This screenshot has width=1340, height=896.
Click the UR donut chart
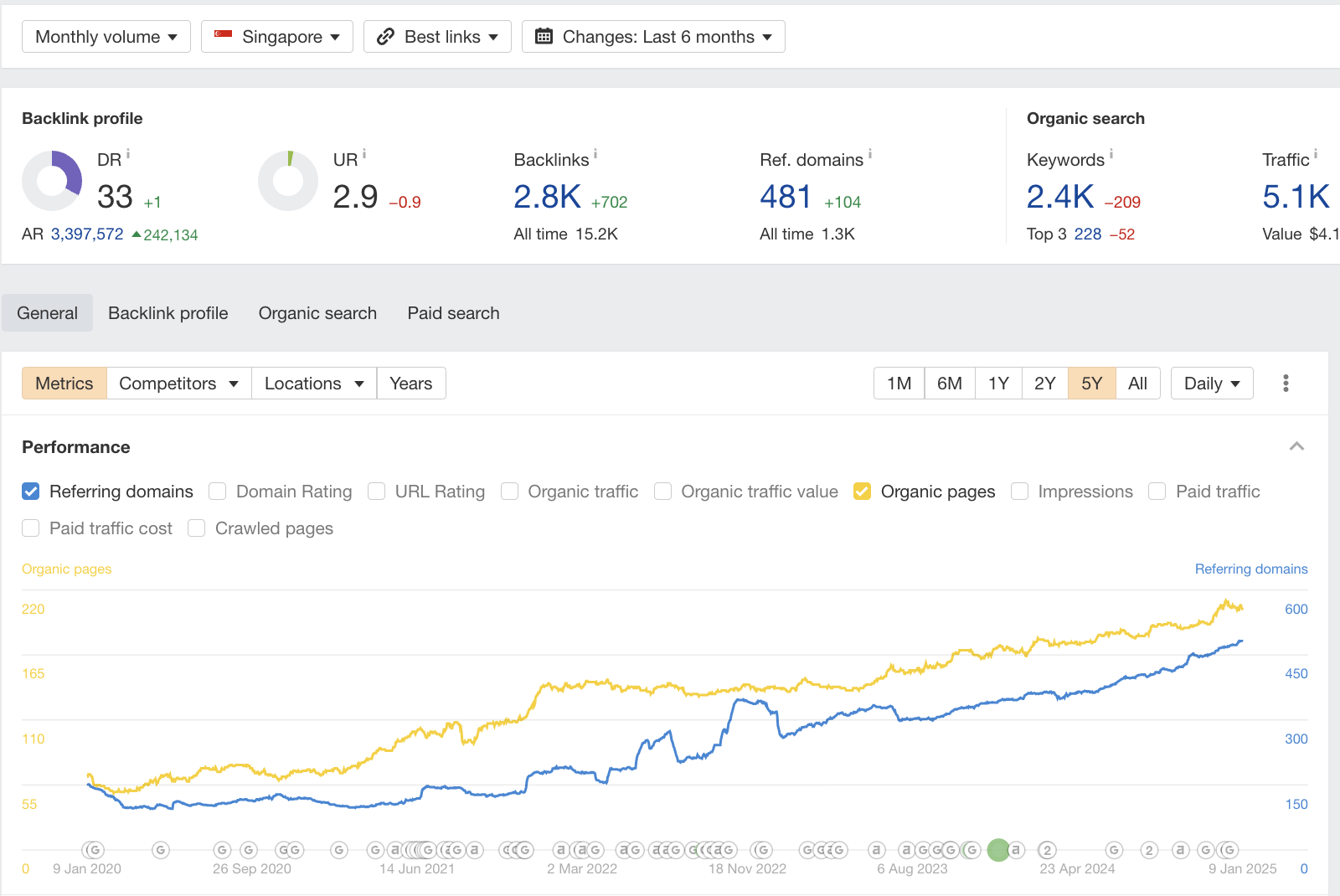tap(288, 181)
